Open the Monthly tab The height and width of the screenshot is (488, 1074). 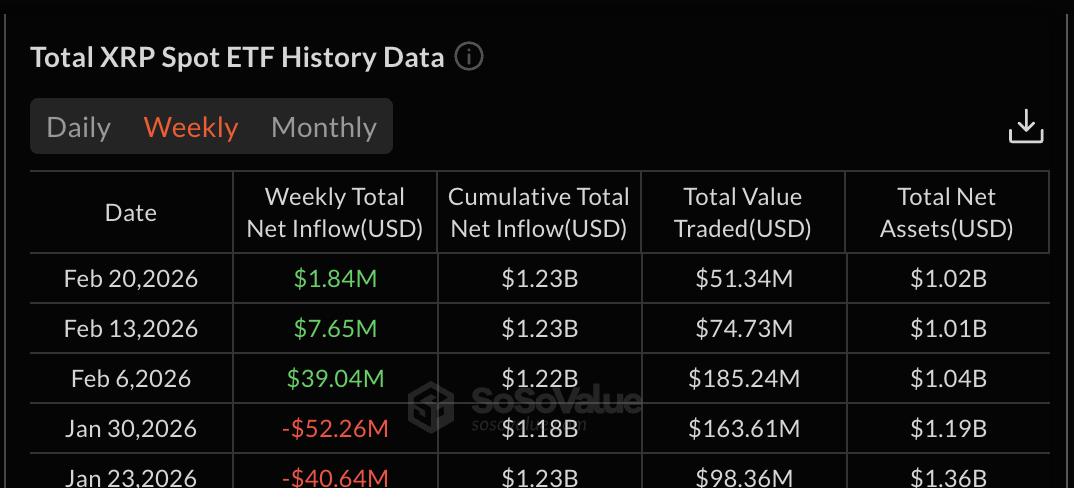pos(324,127)
